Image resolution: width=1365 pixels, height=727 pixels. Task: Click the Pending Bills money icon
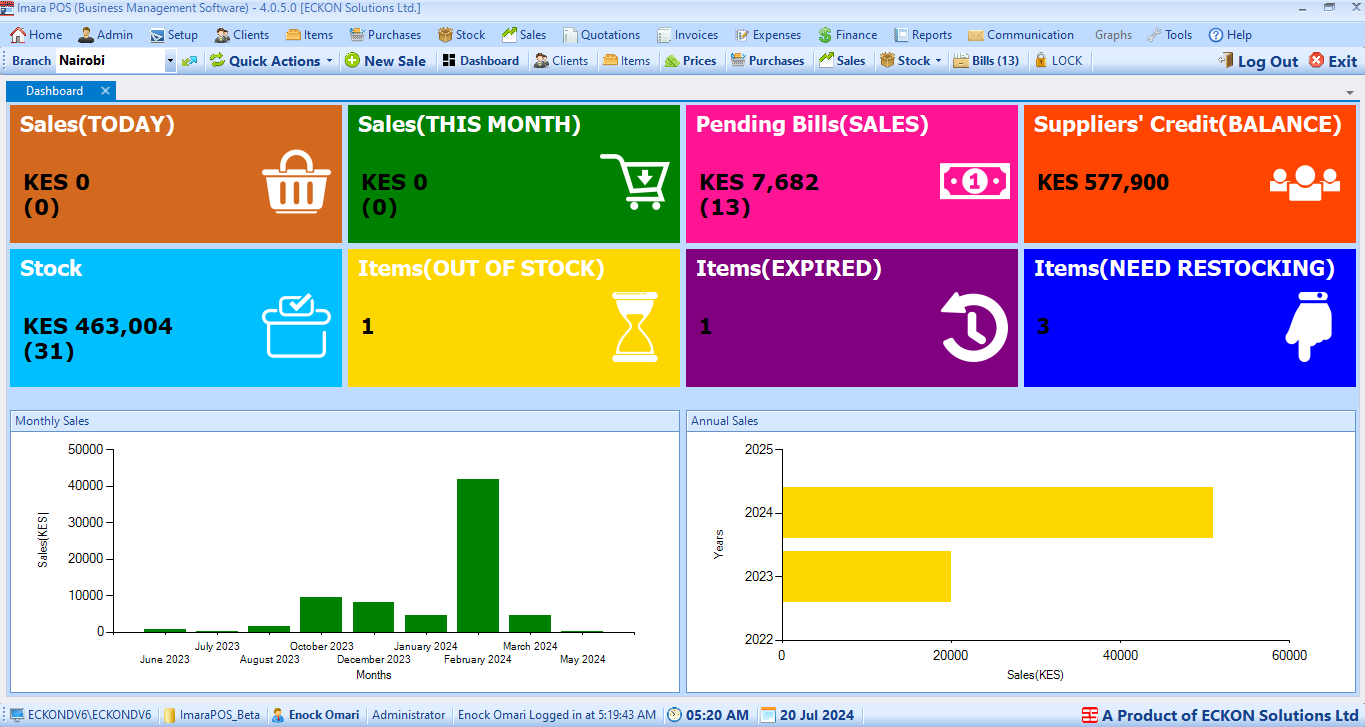pyautogui.click(x=974, y=181)
